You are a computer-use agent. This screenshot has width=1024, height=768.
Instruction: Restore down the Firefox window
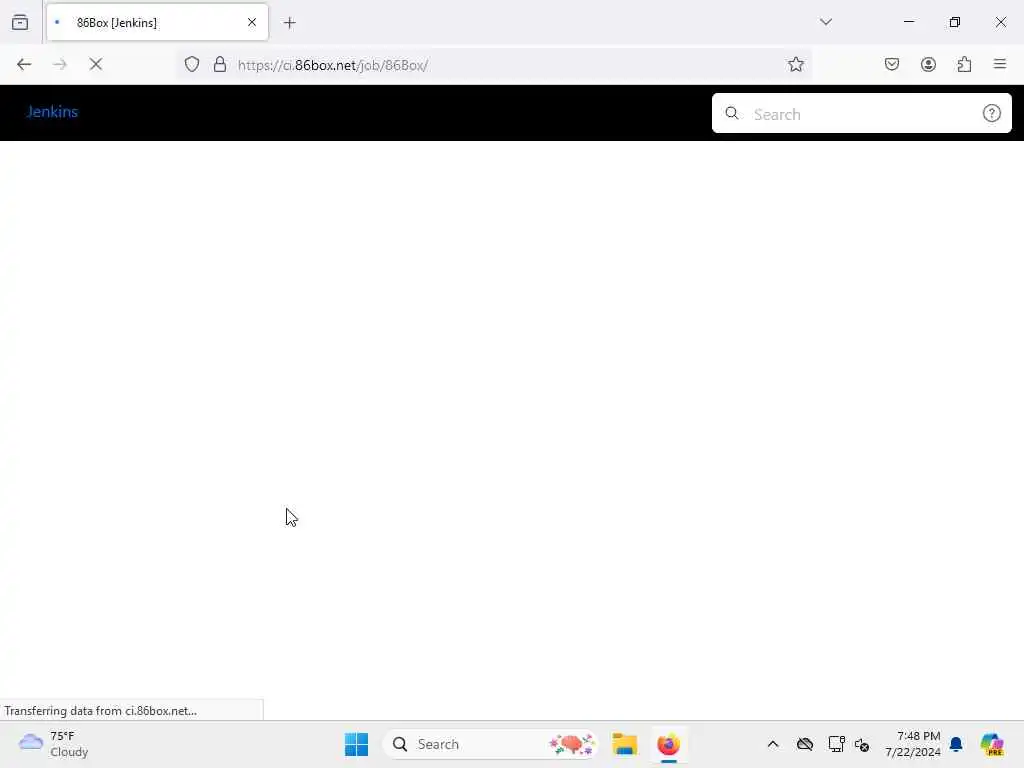click(x=954, y=22)
